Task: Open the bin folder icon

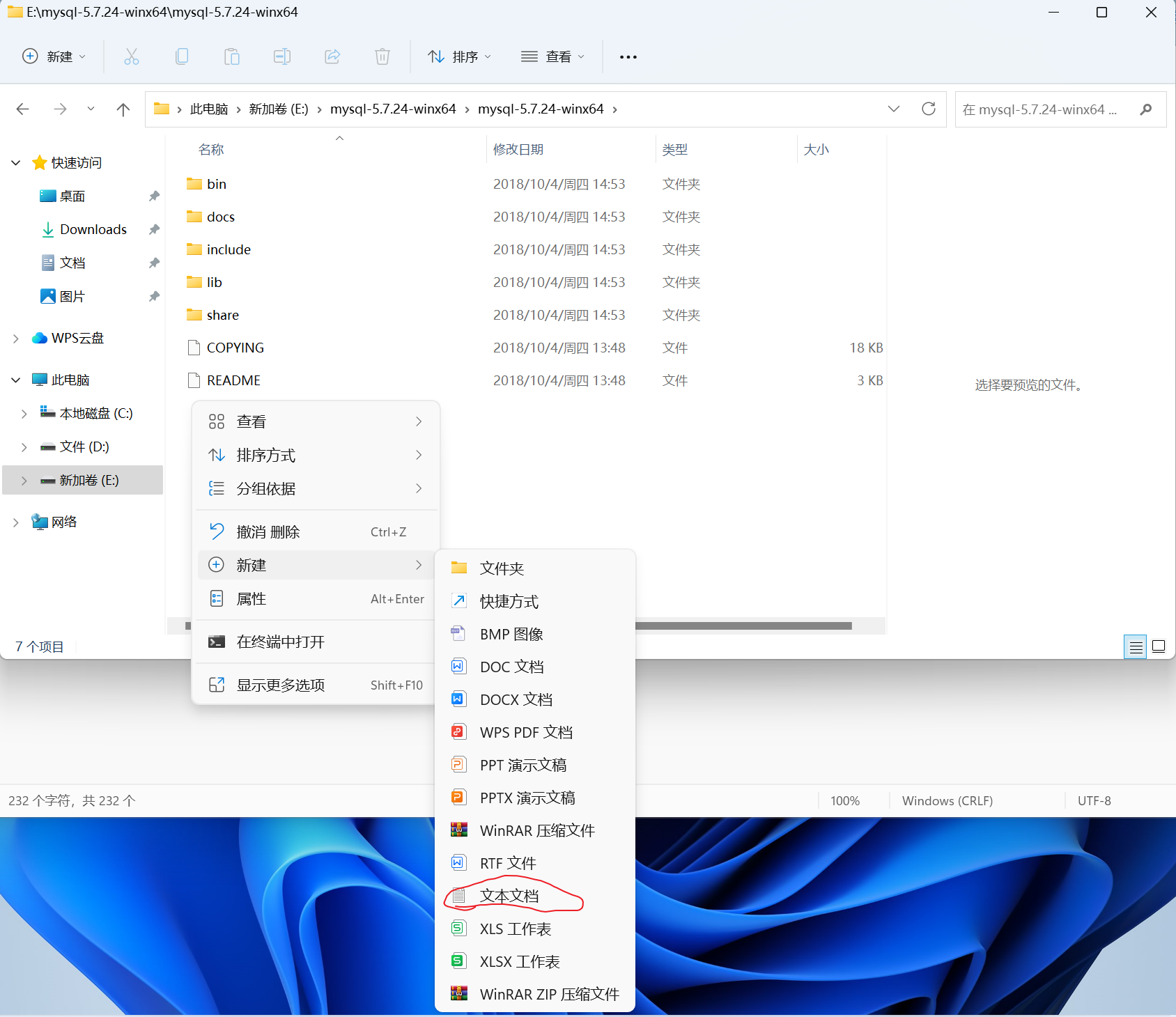Action: click(194, 184)
